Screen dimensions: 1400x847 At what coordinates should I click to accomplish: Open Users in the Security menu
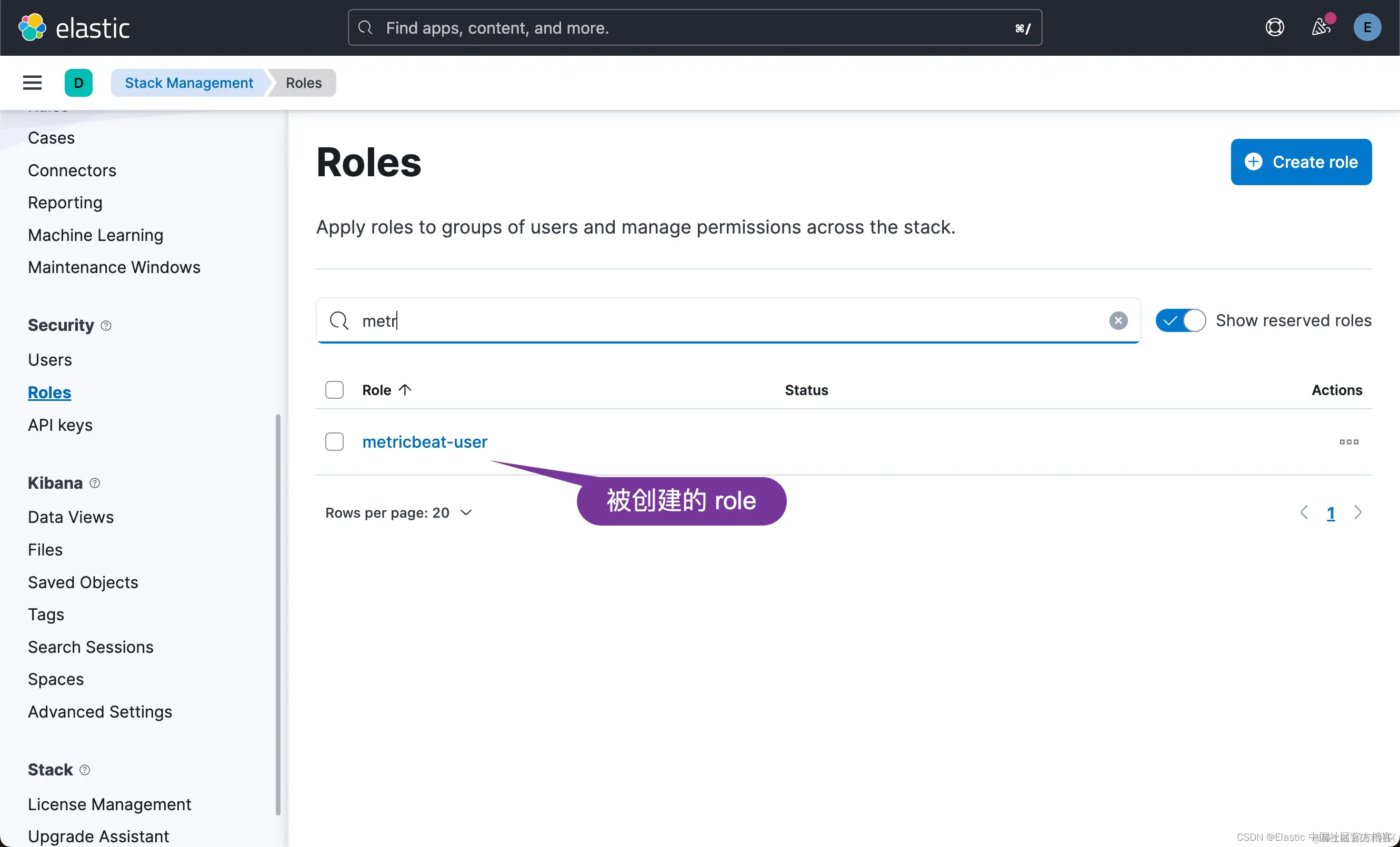[50, 360]
